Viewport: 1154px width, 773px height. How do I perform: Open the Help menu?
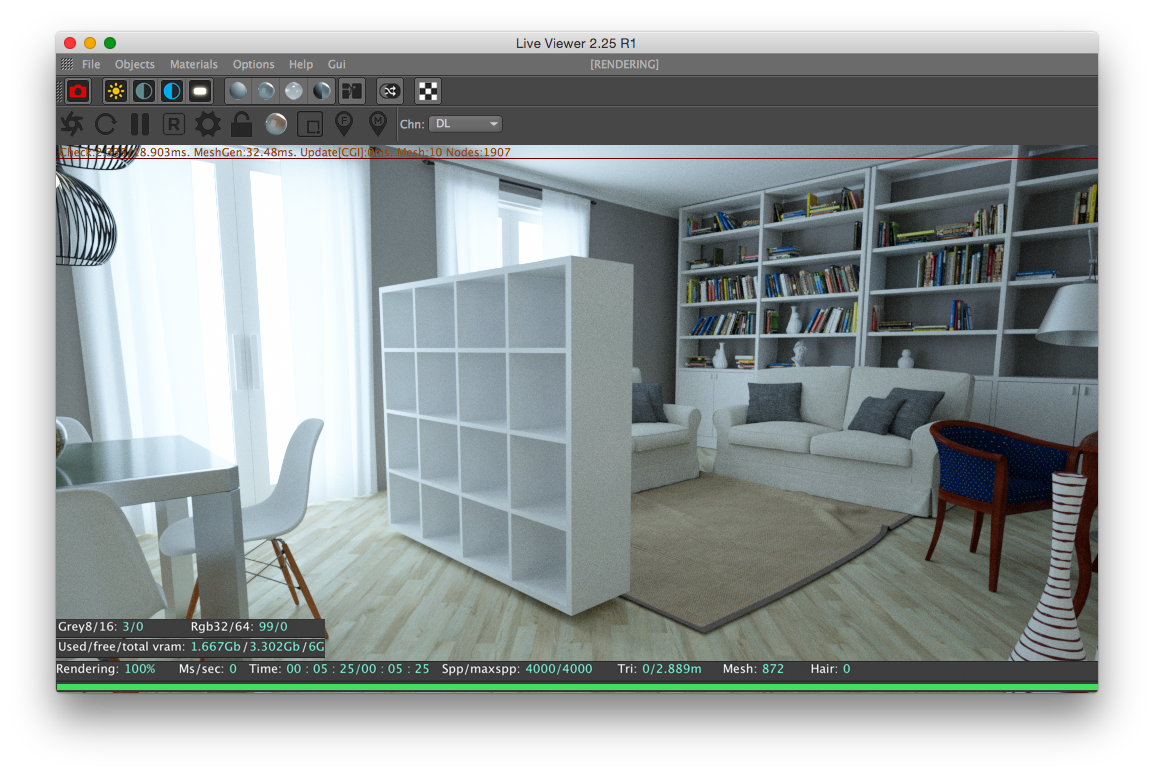click(x=300, y=64)
